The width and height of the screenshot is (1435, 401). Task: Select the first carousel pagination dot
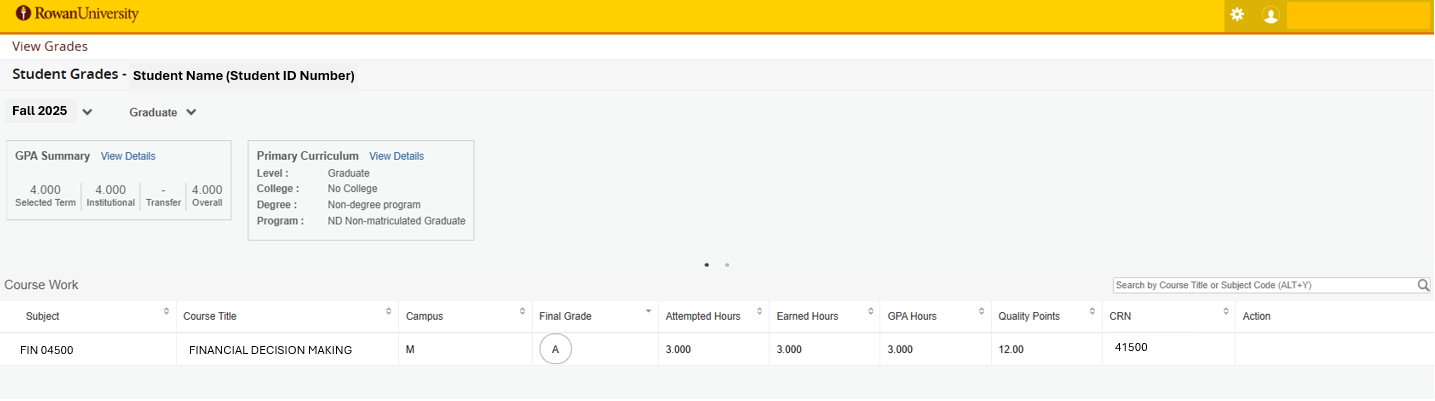point(707,265)
